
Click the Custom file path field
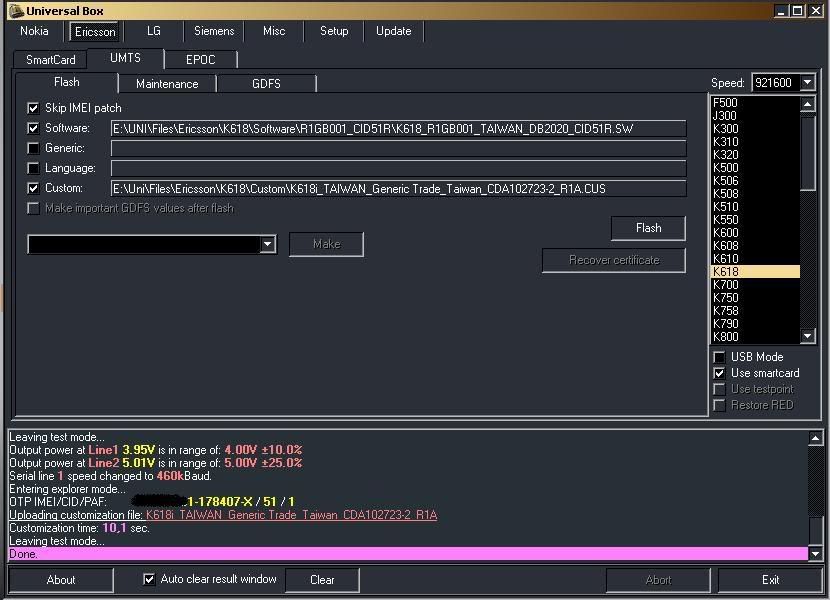[x=399, y=189]
